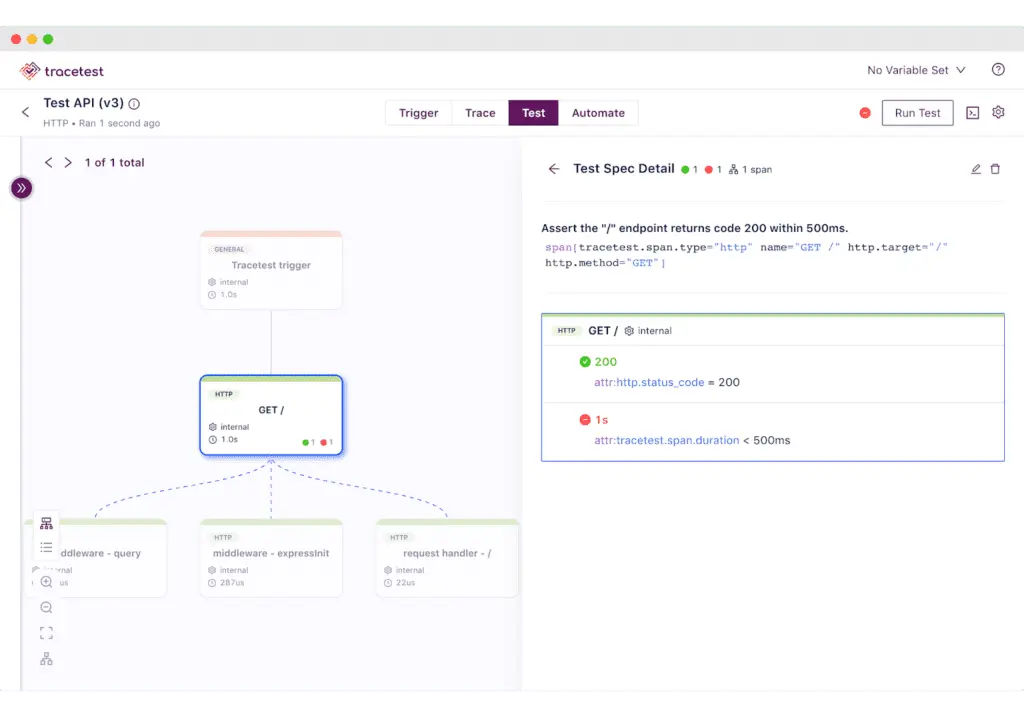Open the Automate tab
Viewport: 1024px width, 717px height.
pos(598,113)
